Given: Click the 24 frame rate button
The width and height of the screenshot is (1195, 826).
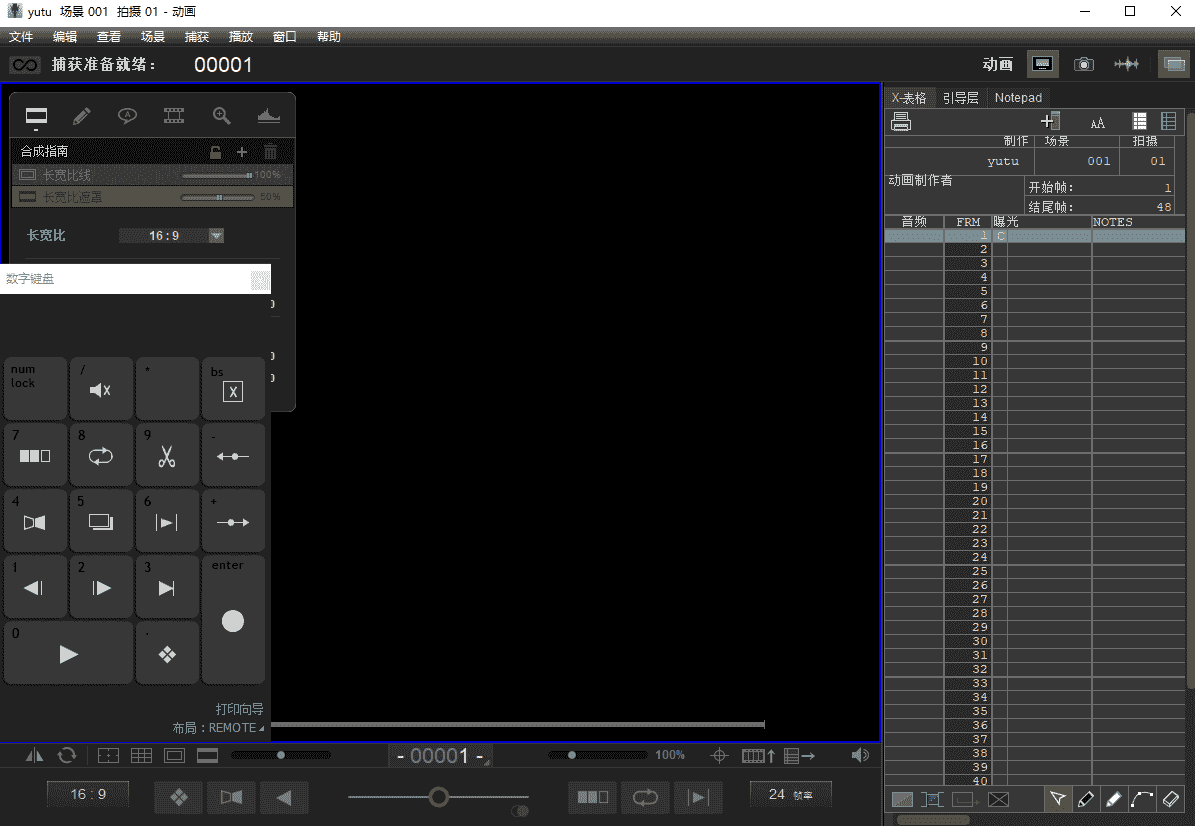Looking at the screenshot, I should [790, 793].
